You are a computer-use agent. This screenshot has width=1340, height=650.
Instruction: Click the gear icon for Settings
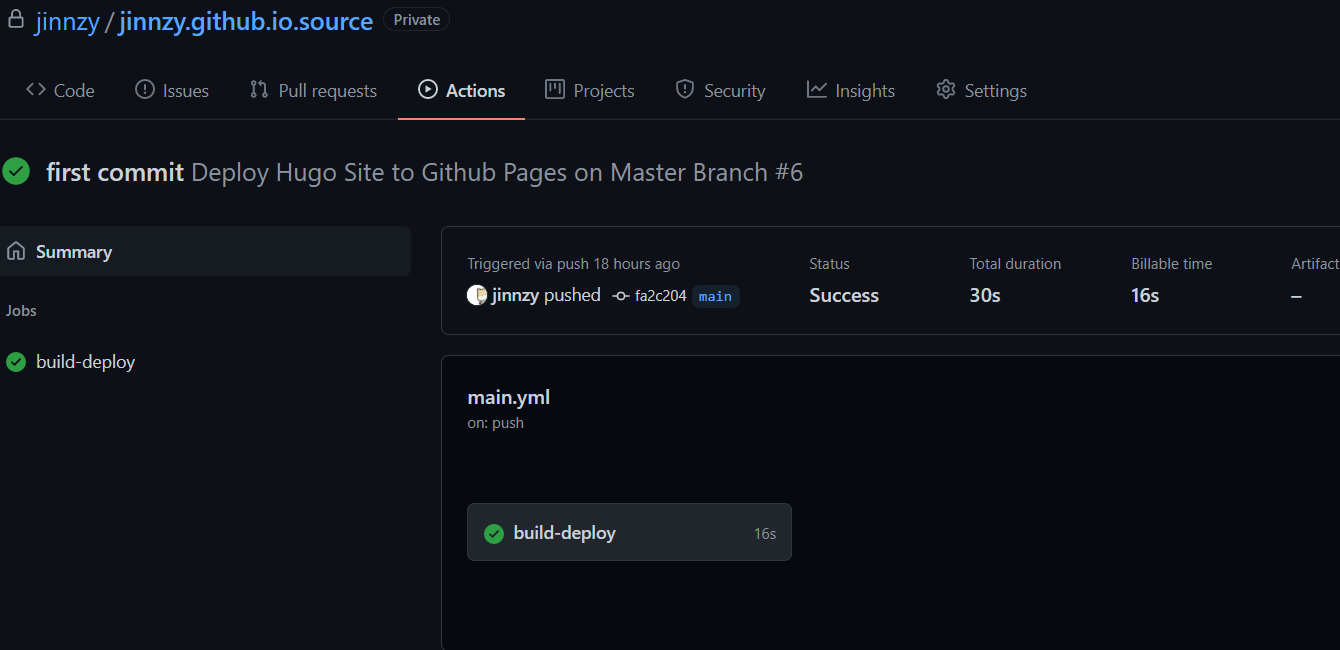pos(945,90)
